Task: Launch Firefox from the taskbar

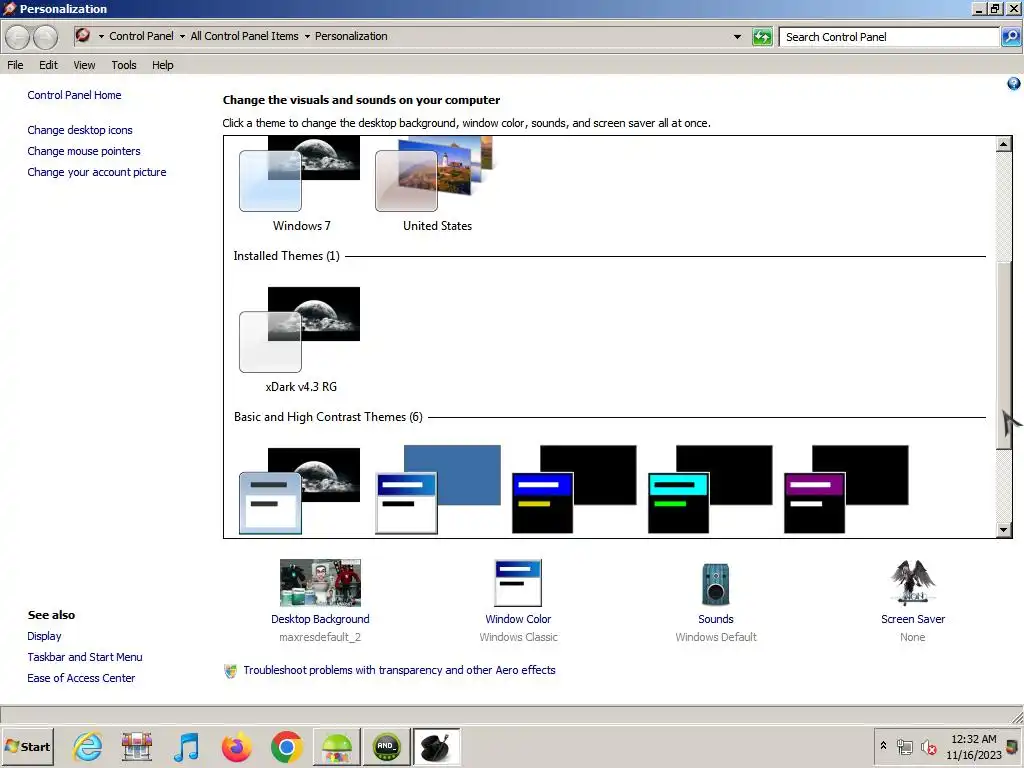Action: (x=236, y=746)
